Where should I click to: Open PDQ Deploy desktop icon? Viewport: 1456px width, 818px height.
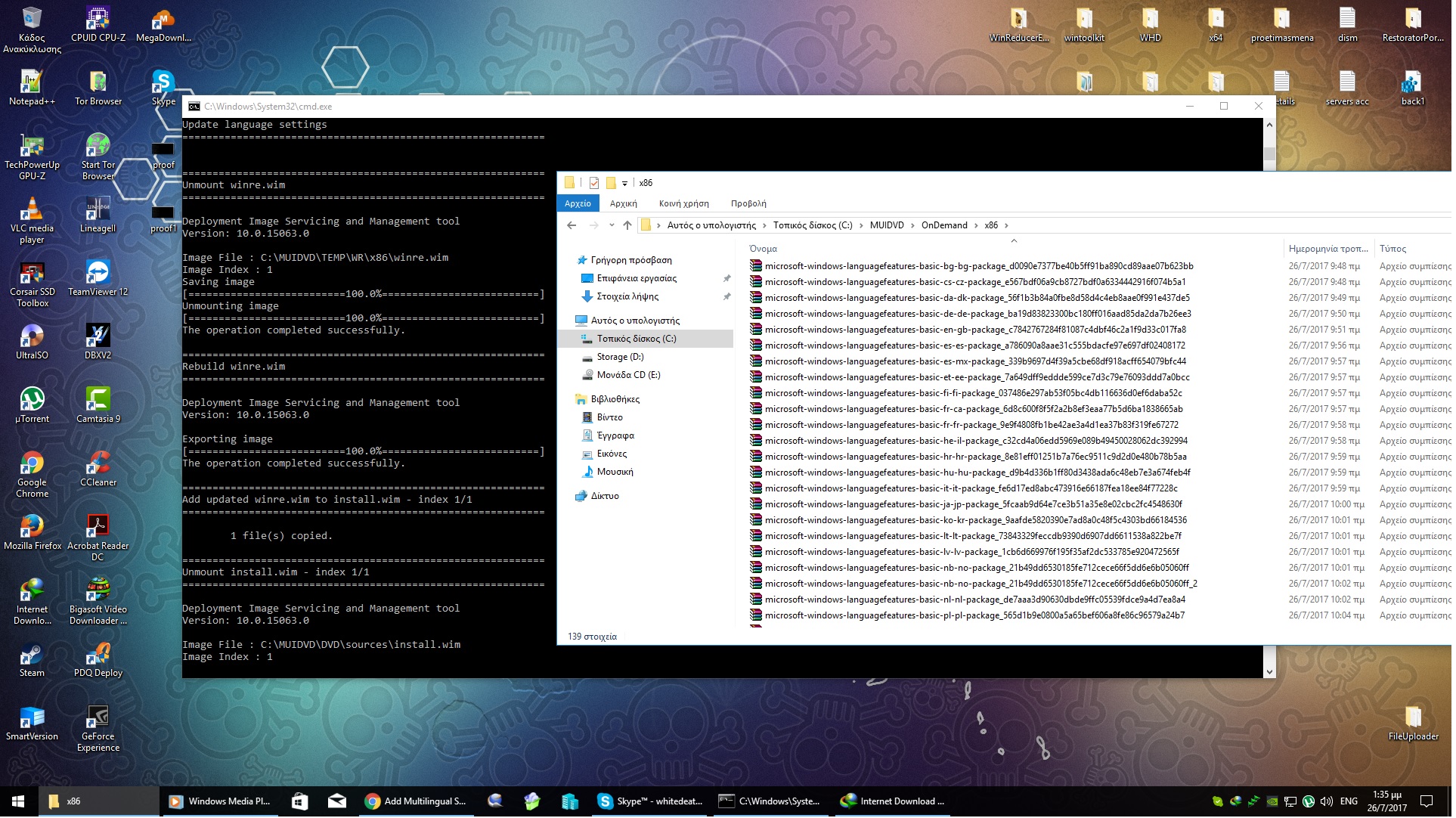[98, 659]
